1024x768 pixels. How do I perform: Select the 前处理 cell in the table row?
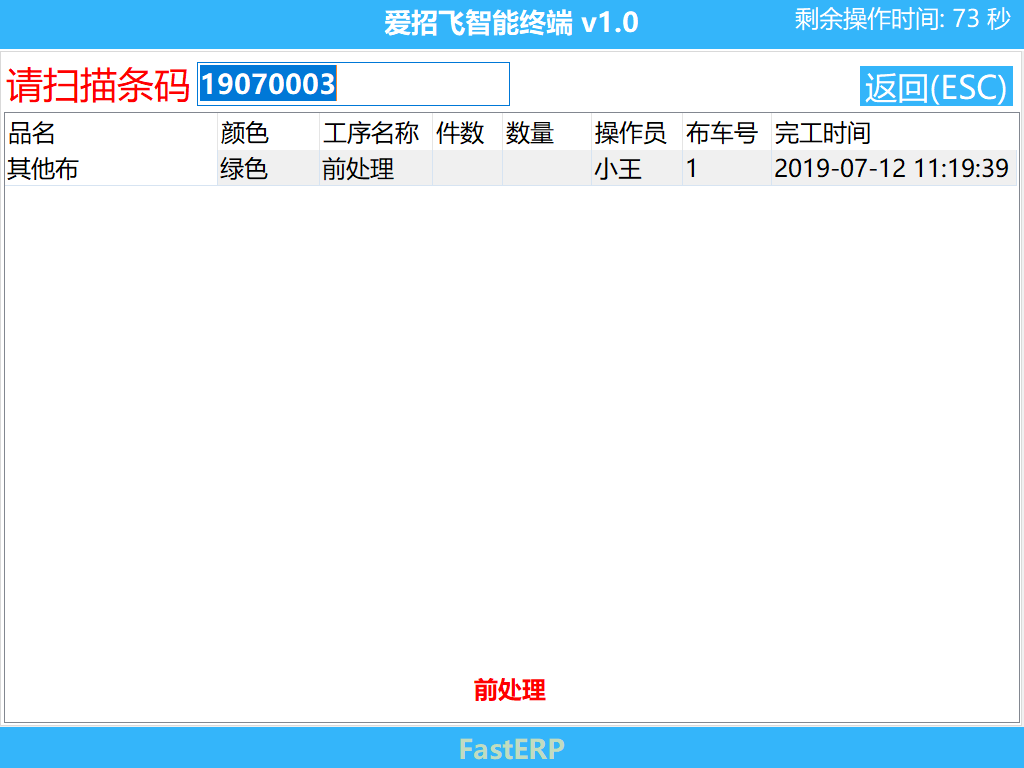[376, 168]
